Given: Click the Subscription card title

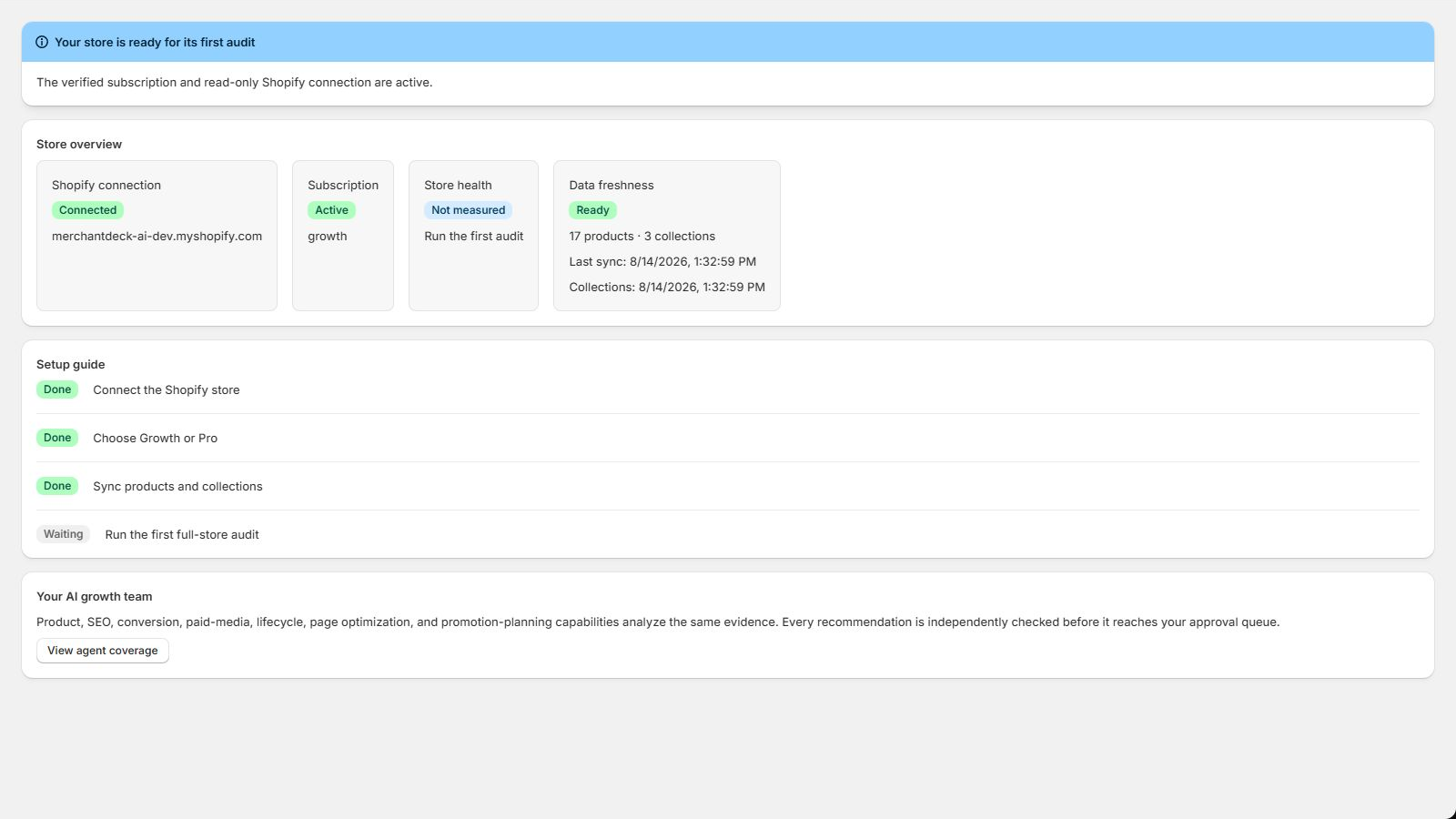Looking at the screenshot, I should pyautogui.click(x=343, y=185).
